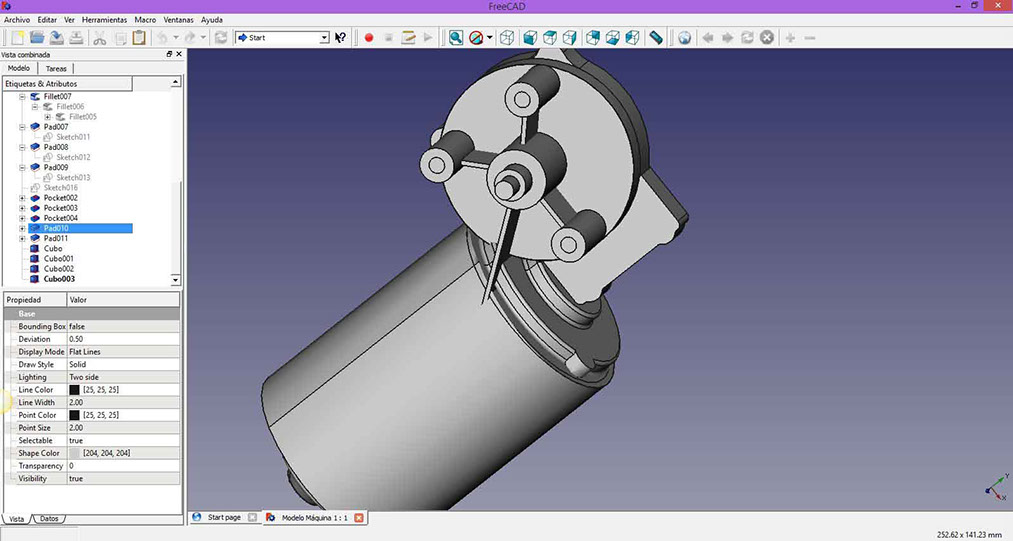Select the right view cube icon
Viewport: 1013px width, 541px height.
[570, 37]
